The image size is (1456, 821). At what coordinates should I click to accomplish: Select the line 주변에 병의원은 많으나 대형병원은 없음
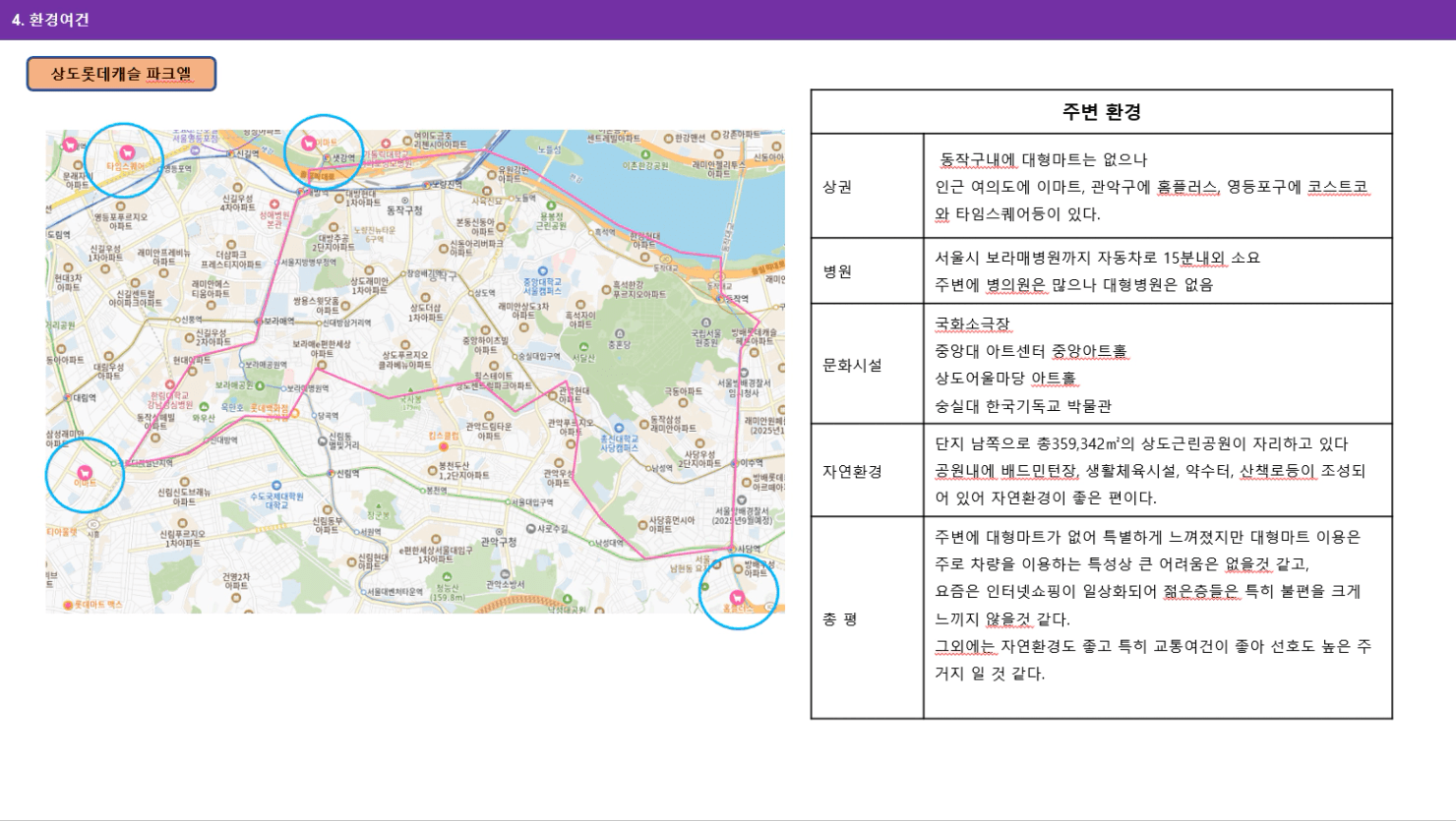pos(1074,285)
